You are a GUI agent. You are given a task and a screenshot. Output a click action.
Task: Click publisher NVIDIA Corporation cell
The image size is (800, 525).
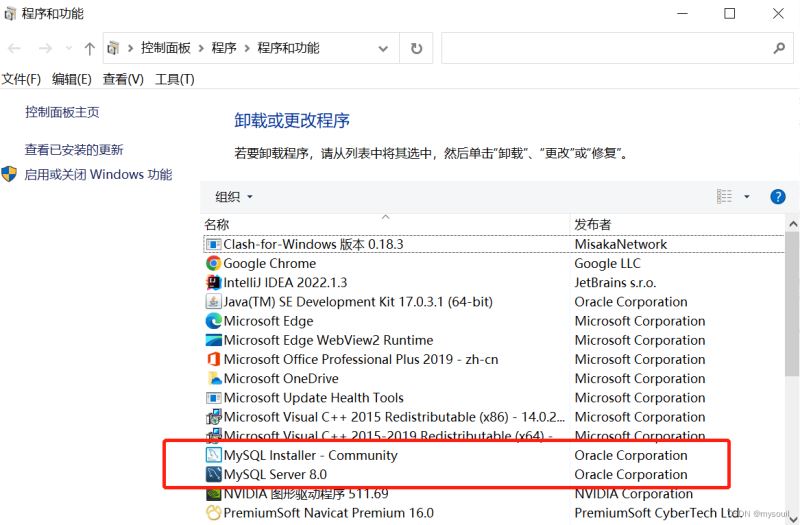tap(634, 494)
